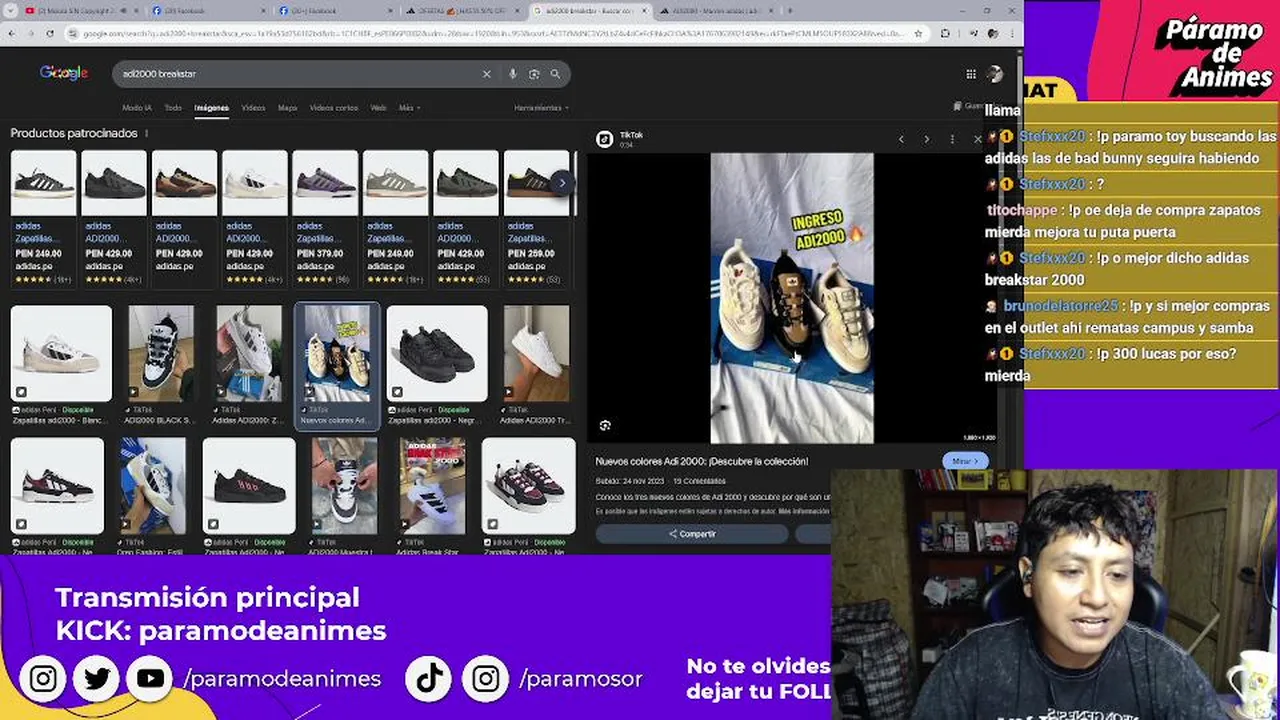
Task: Clear the adi2000 breakstar search box
Action: tap(487, 74)
